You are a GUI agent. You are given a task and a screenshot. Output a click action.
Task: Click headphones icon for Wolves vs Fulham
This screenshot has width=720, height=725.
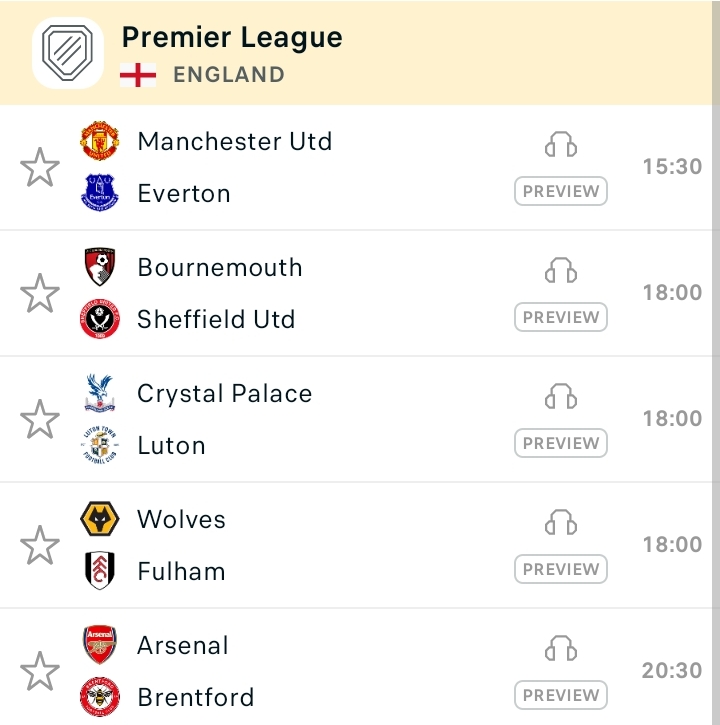[560, 522]
